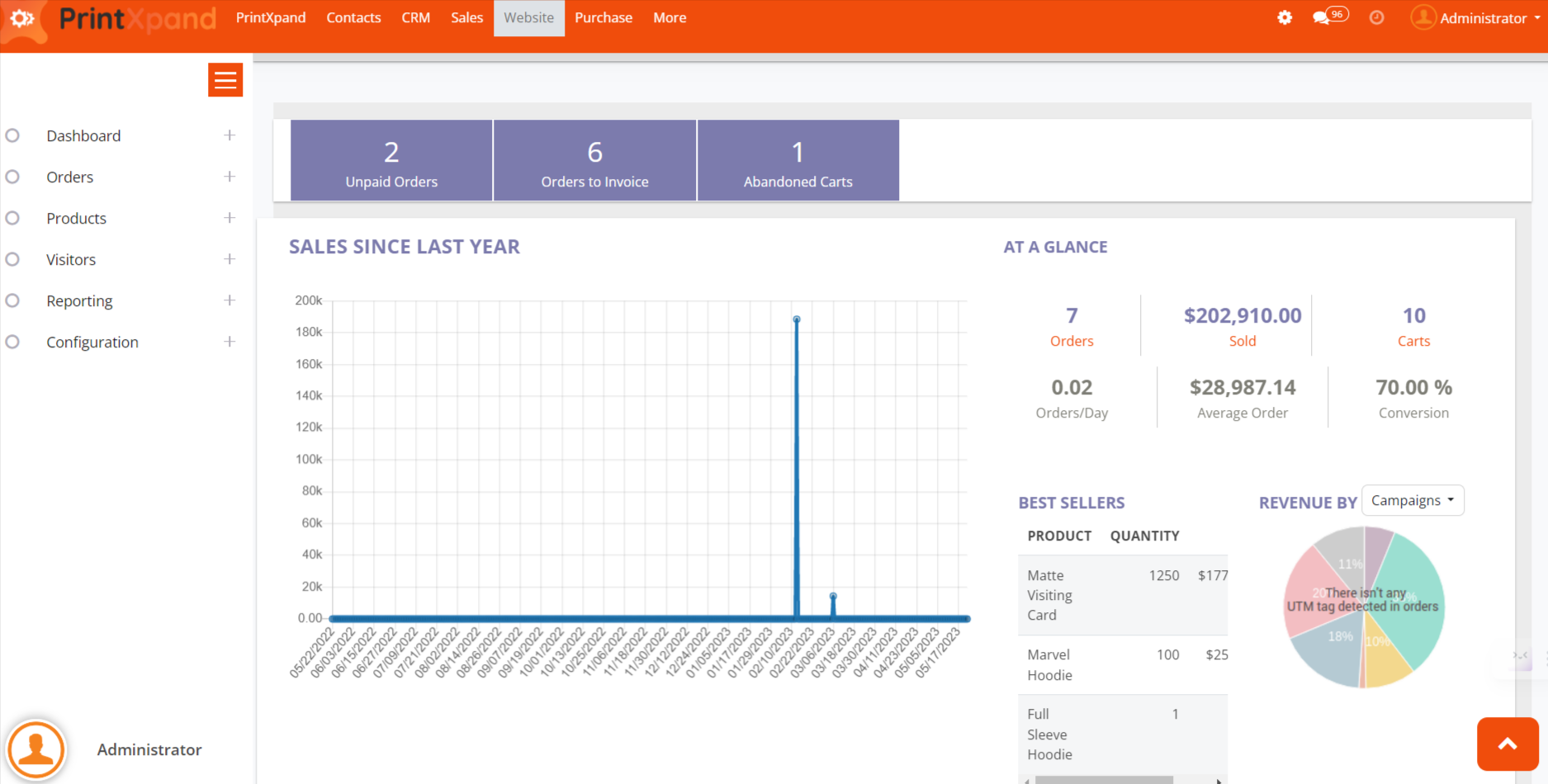Click the Administrator profile picture in sidebar
The height and width of the screenshot is (784, 1548).
click(x=36, y=749)
